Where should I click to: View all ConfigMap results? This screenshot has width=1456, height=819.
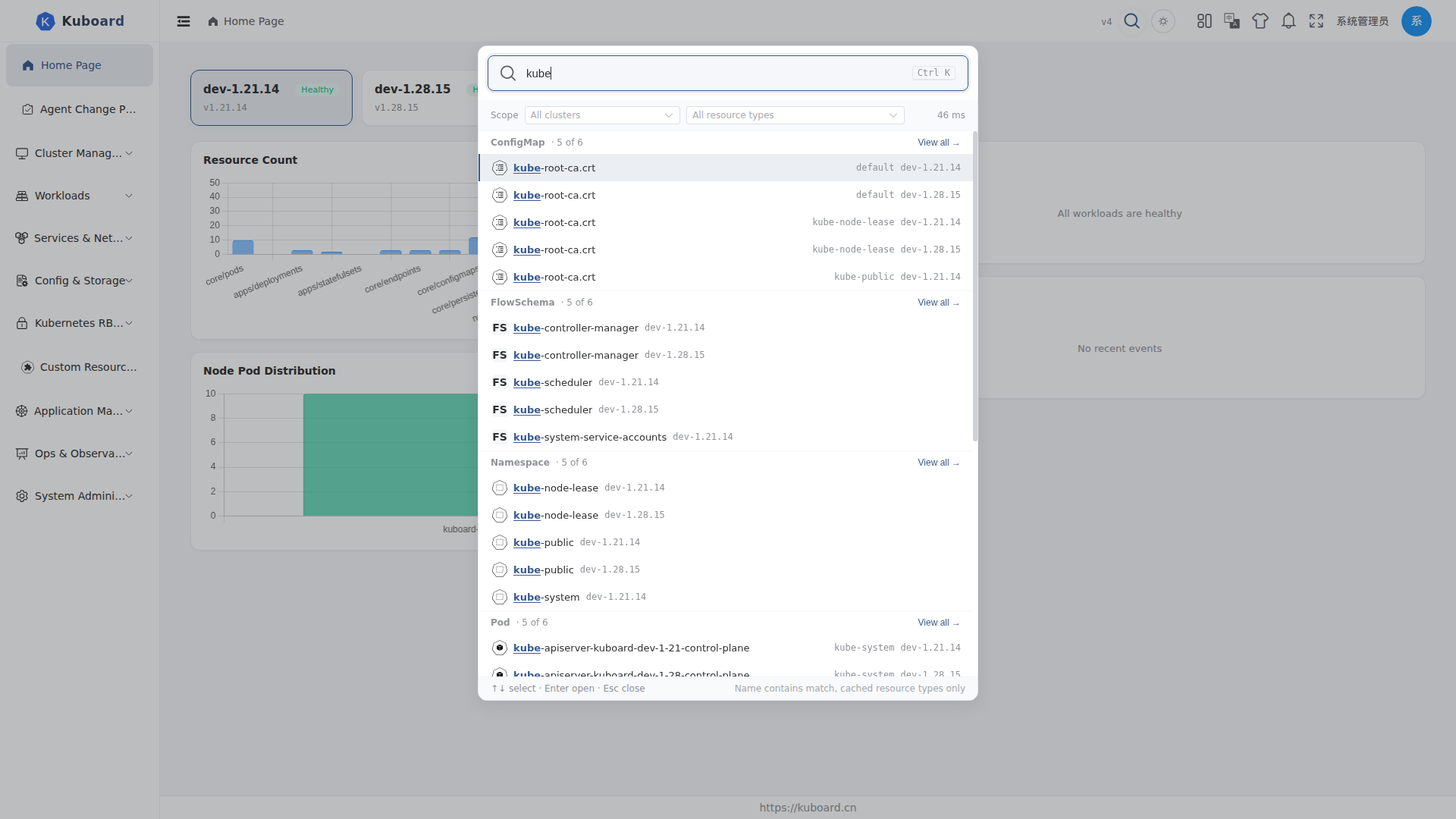point(939,143)
